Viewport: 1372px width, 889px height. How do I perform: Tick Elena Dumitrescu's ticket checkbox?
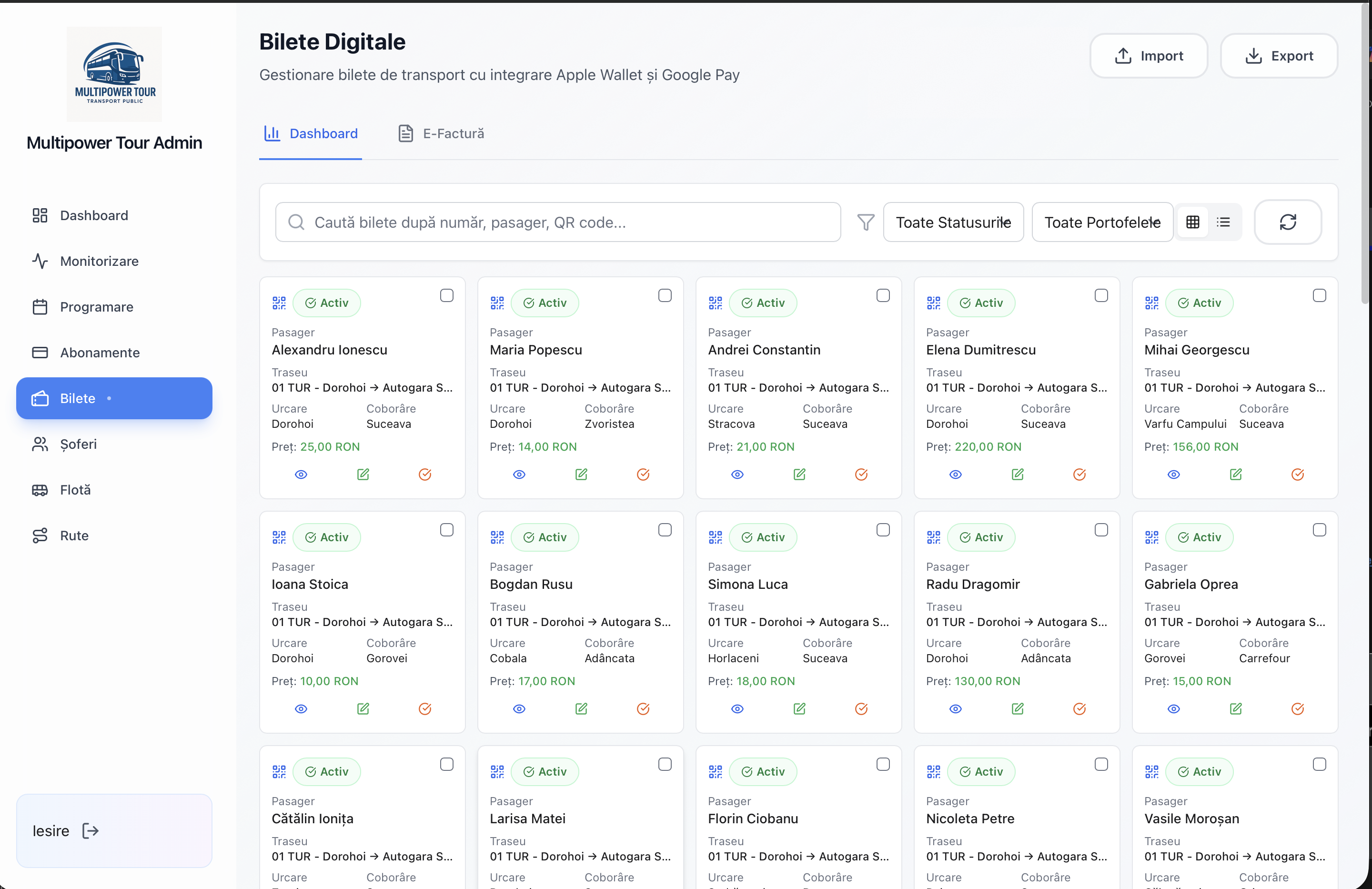tap(1101, 295)
